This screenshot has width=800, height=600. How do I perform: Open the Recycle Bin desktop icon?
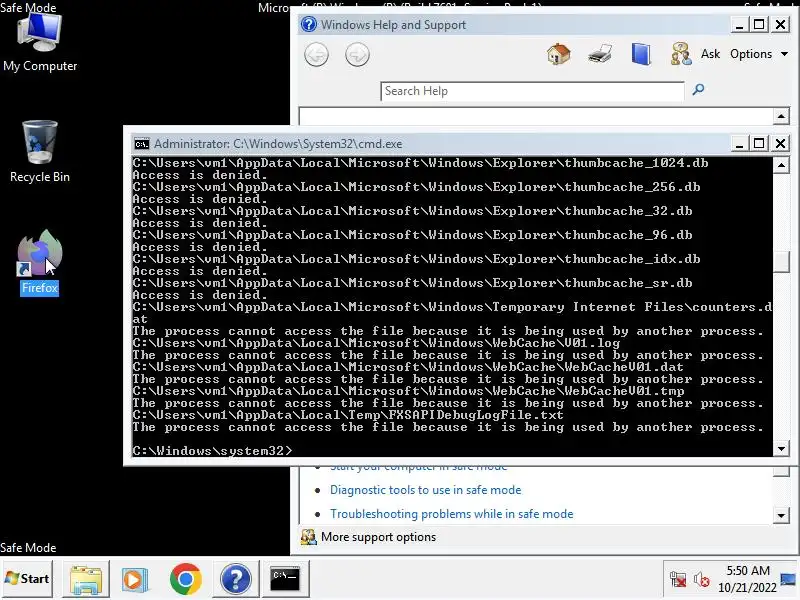point(40,152)
